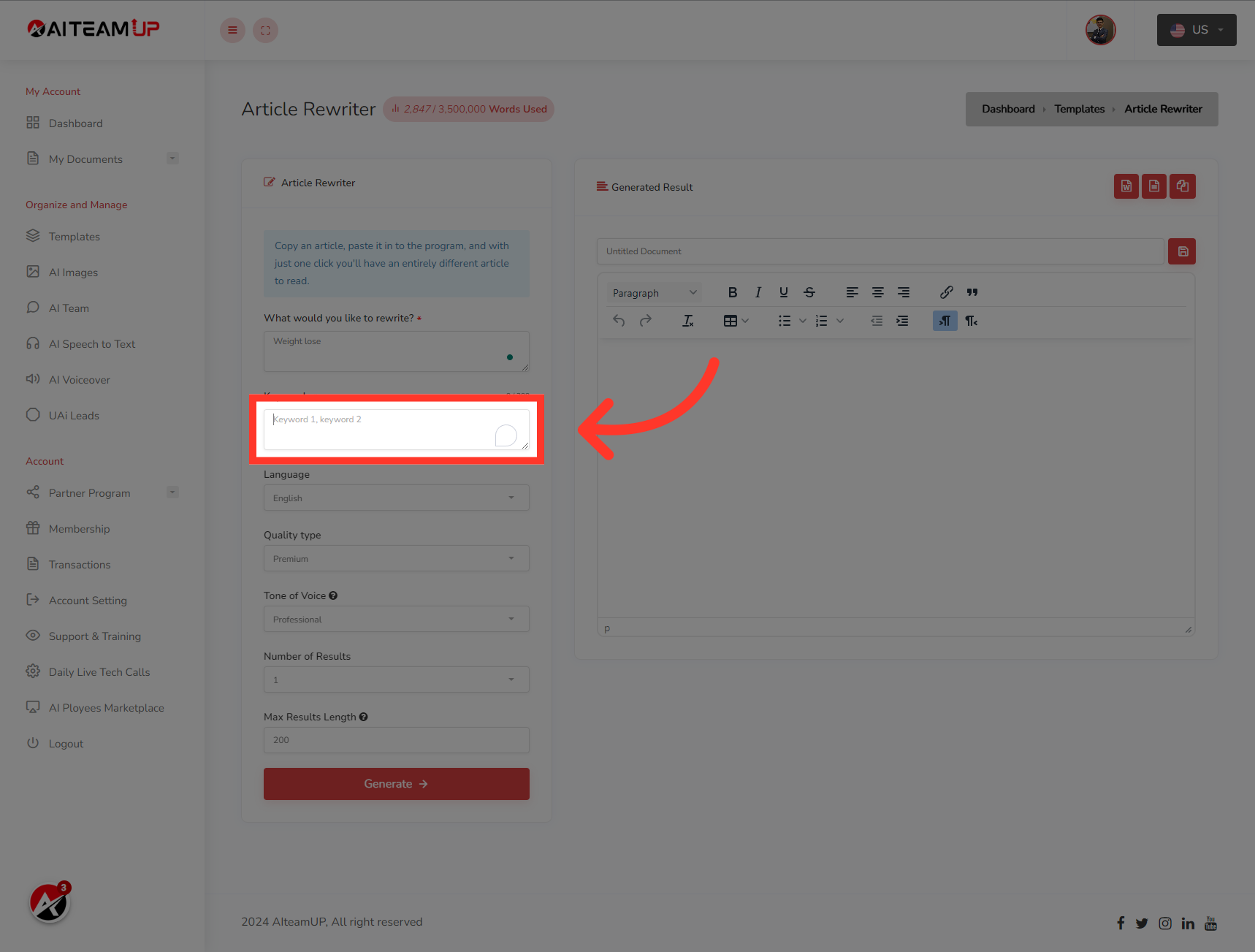Toggle bold formatting
The width and height of the screenshot is (1255, 952).
coord(733,292)
